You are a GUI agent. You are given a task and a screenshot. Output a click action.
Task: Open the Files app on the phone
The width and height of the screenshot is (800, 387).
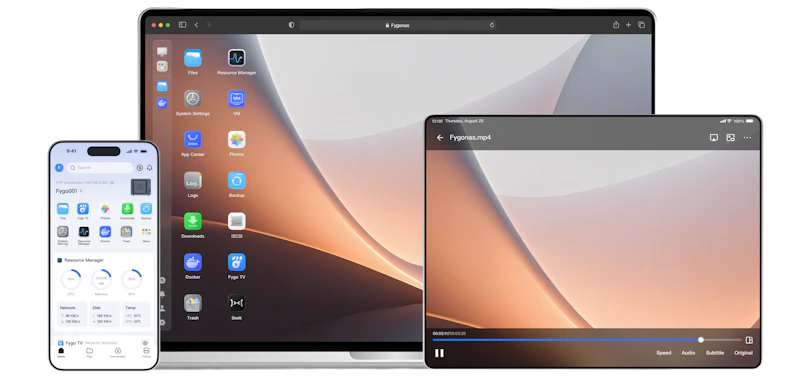point(63,209)
